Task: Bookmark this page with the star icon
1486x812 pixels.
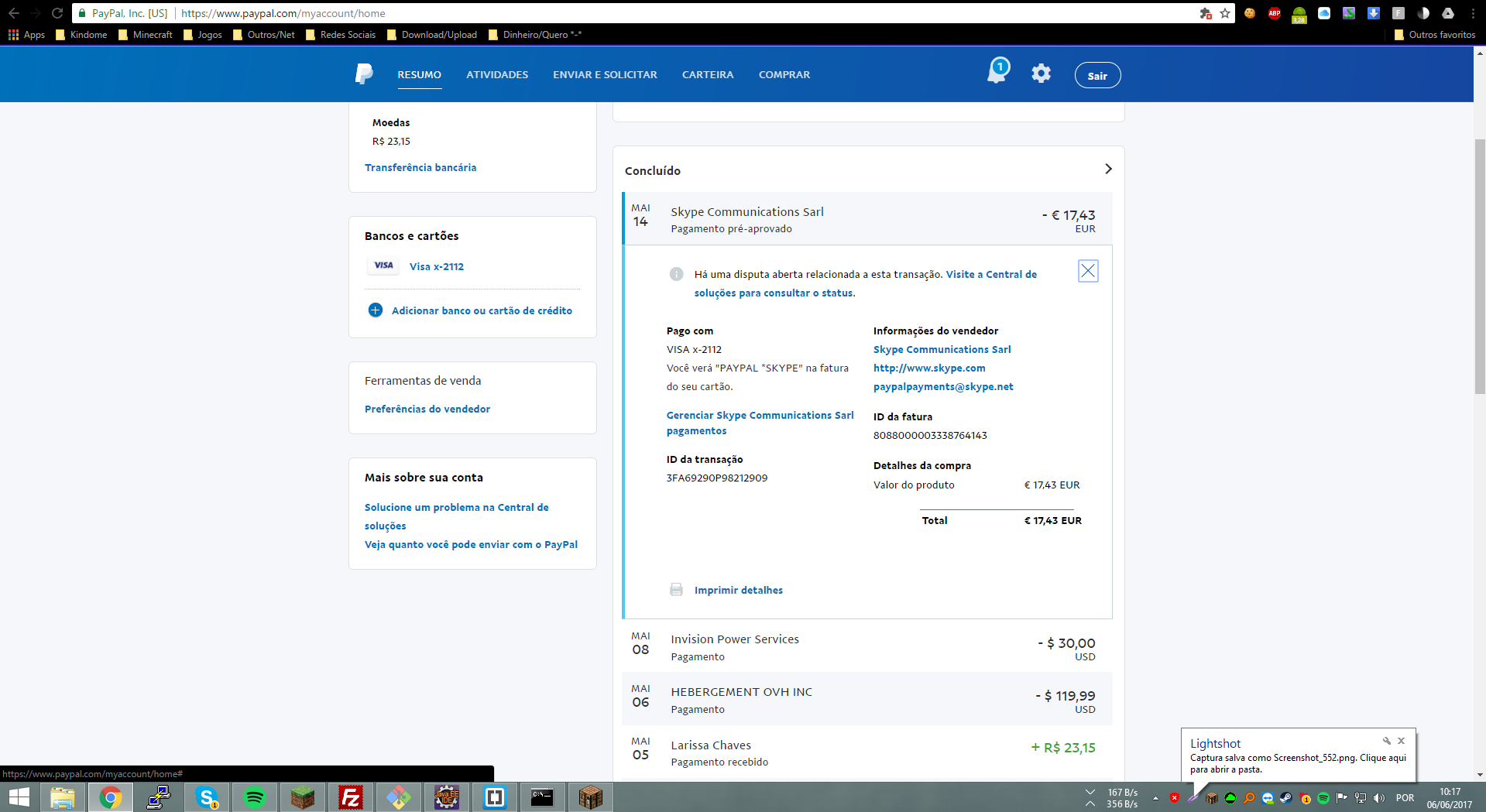Action: (x=1225, y=13)
